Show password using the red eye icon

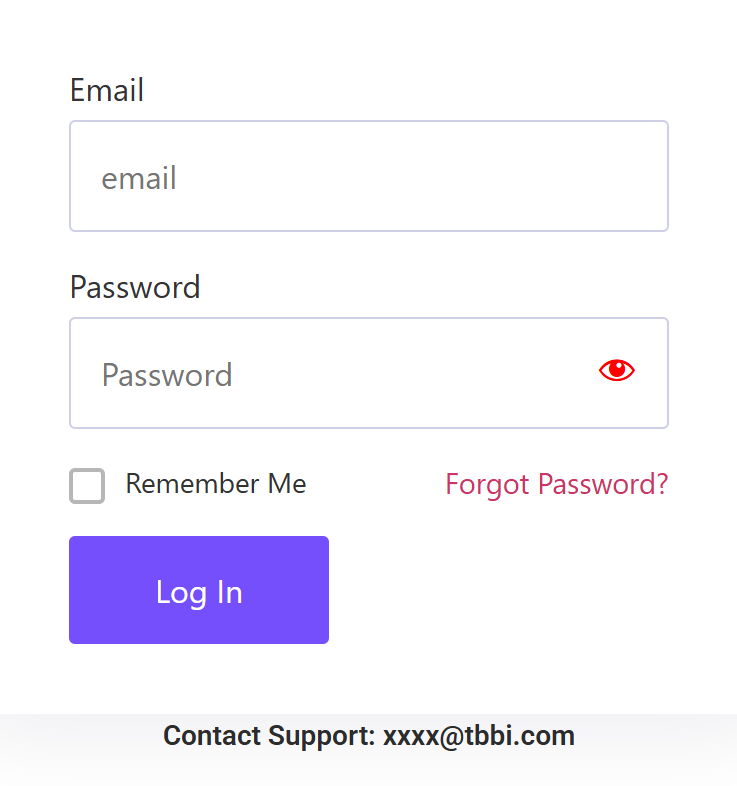click(x=617, y=370)
